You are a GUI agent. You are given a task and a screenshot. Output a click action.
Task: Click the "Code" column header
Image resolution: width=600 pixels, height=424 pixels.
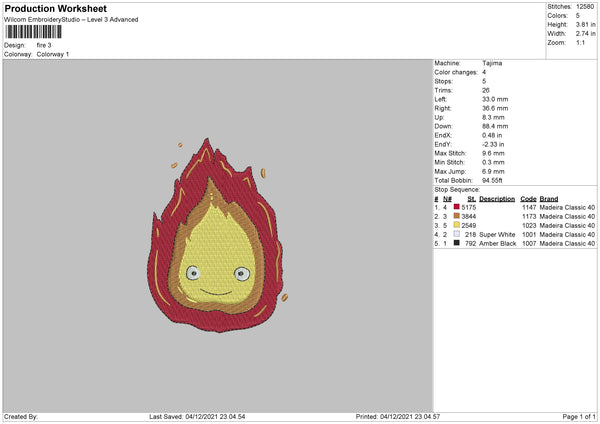tap(528, 199)
